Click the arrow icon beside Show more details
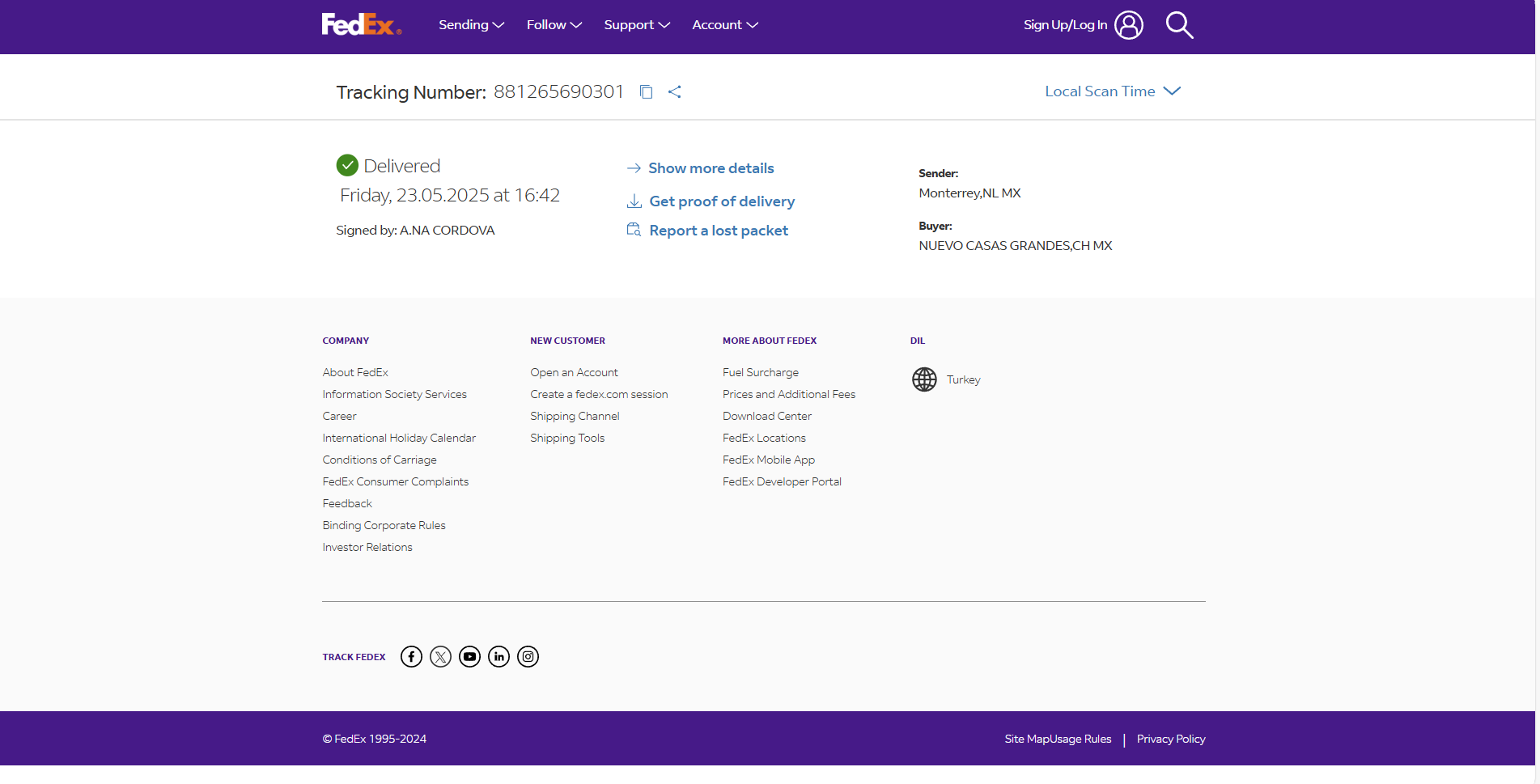 tap(634, 168)
